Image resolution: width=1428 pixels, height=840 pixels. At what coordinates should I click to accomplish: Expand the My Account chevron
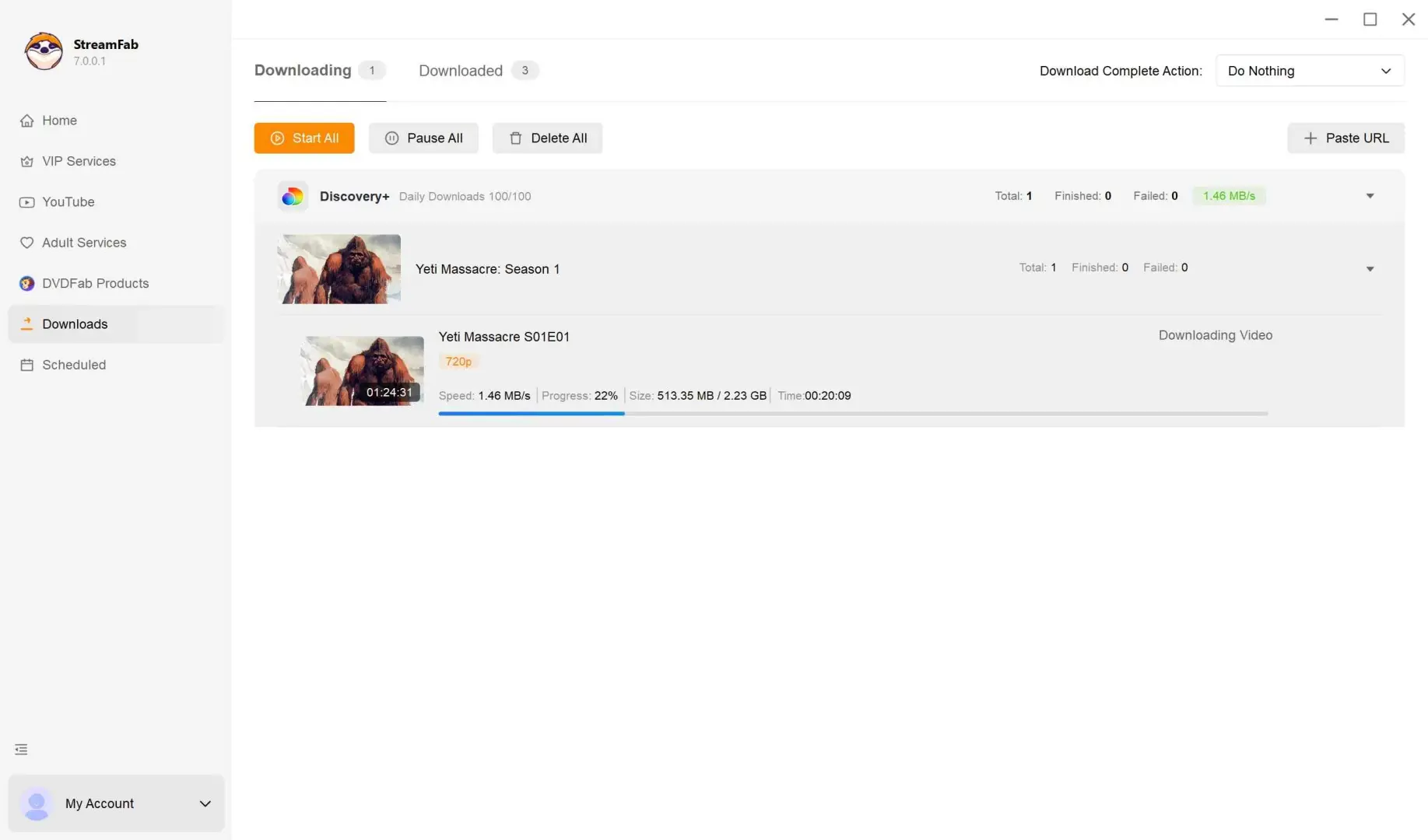[205, 803]
